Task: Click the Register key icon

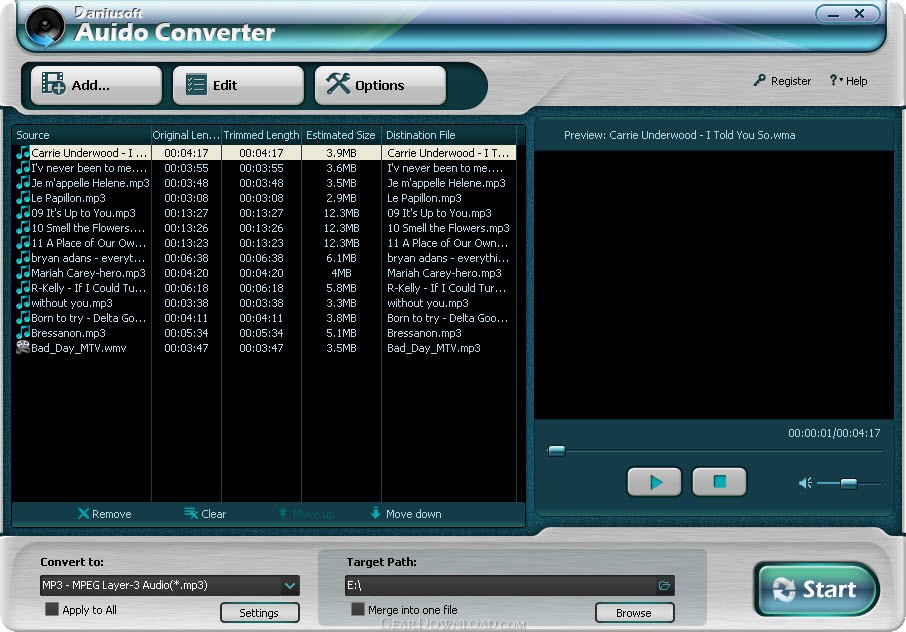Action: click(x=759, y=80)
